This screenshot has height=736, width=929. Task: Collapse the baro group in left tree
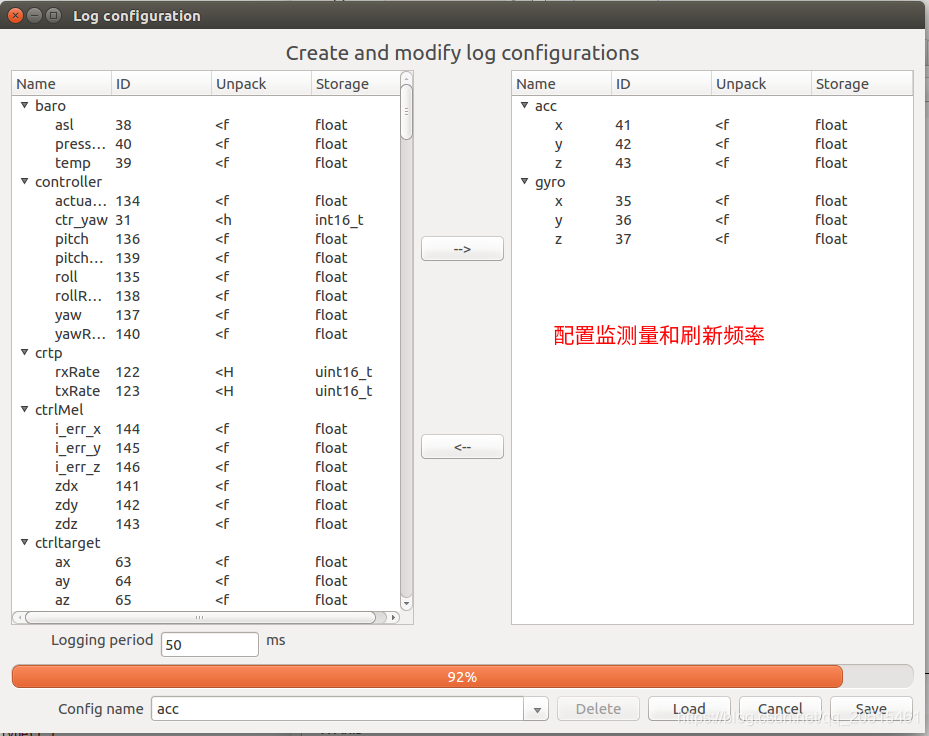[24, 105]
